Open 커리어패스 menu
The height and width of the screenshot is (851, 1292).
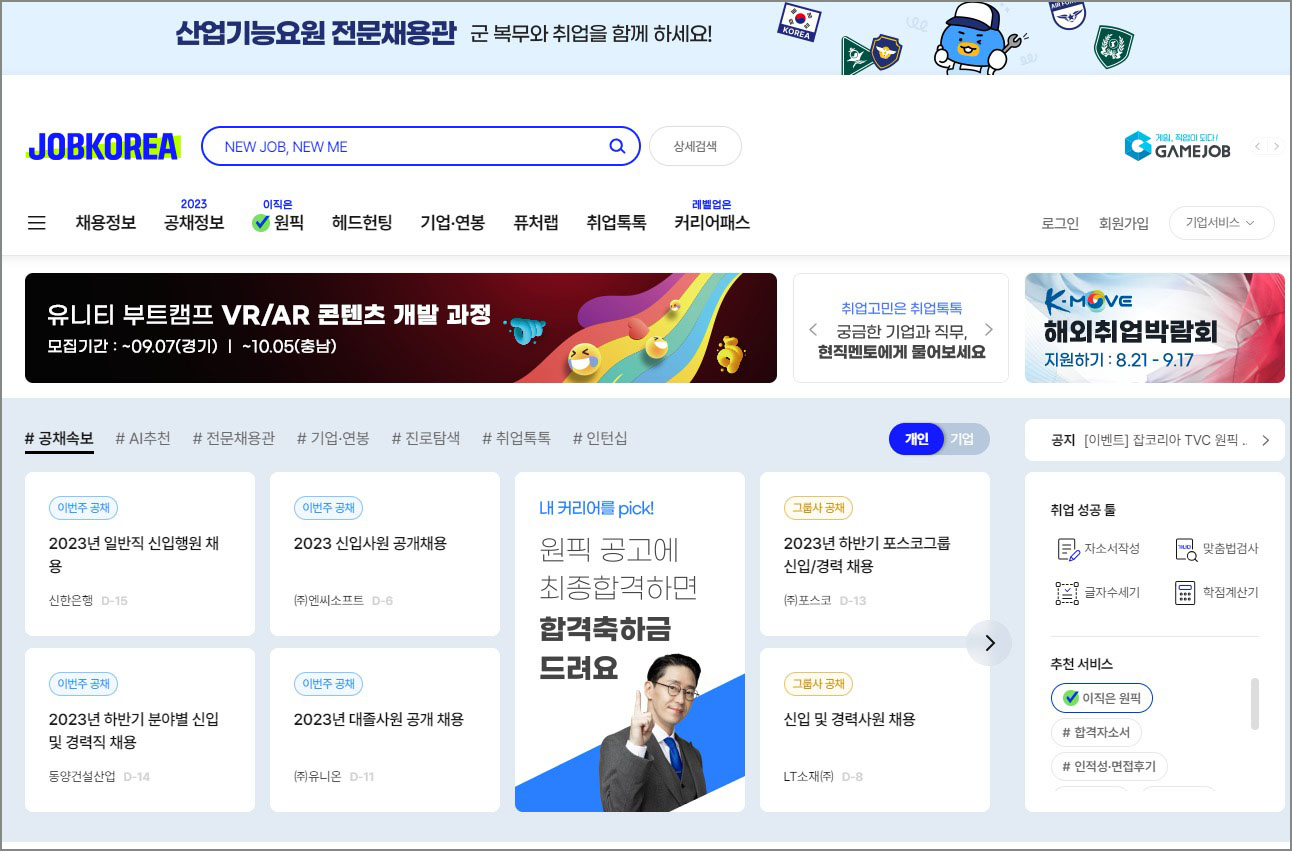[x=712, y=223]
